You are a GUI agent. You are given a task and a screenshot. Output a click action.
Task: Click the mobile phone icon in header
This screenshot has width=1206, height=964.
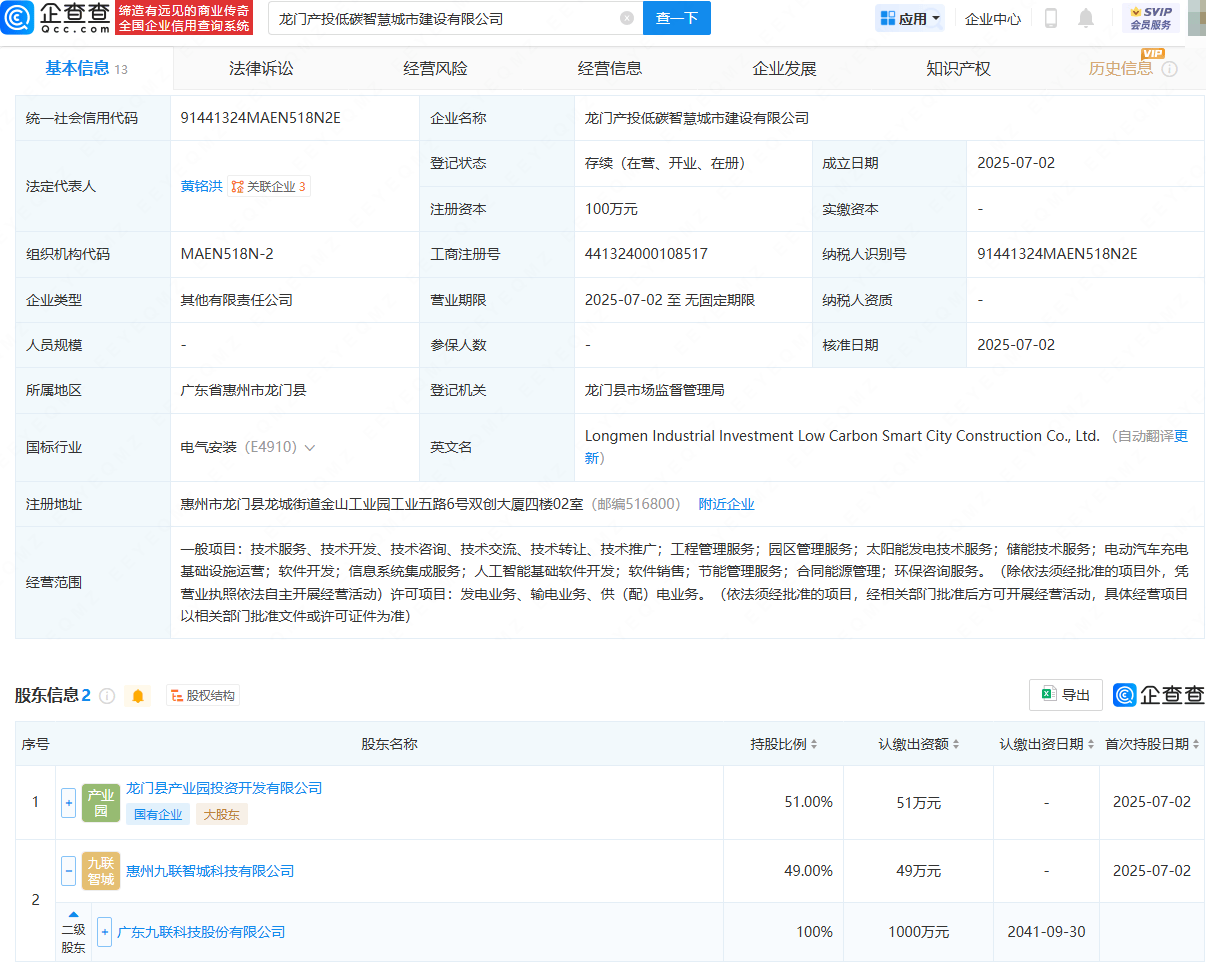(1051, 18)
